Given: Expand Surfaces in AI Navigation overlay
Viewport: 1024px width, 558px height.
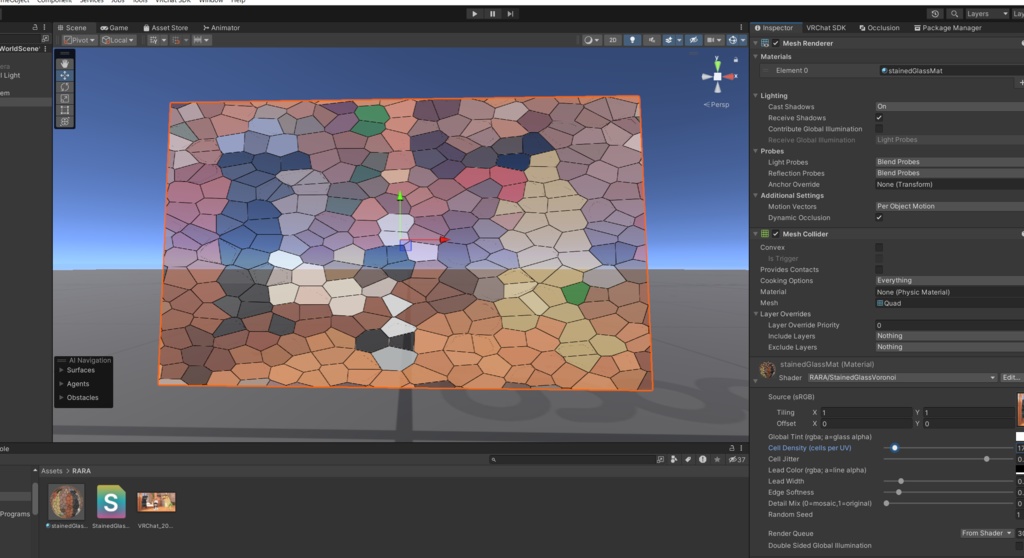Looking at the screenshot, I should pyautogui.click(x=62, y=370).
